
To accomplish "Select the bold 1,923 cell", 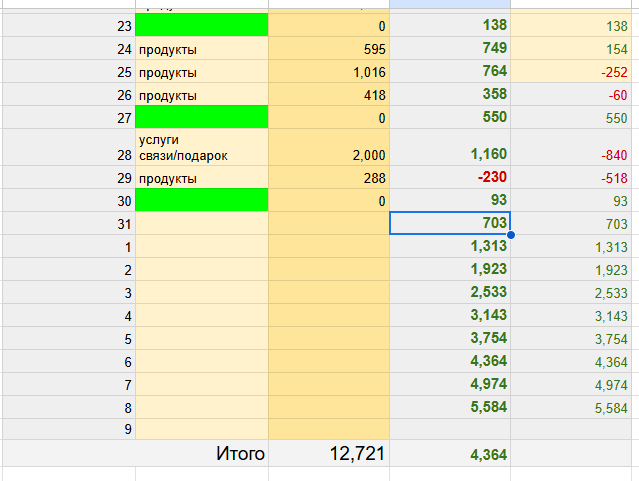I will (450, 269).
